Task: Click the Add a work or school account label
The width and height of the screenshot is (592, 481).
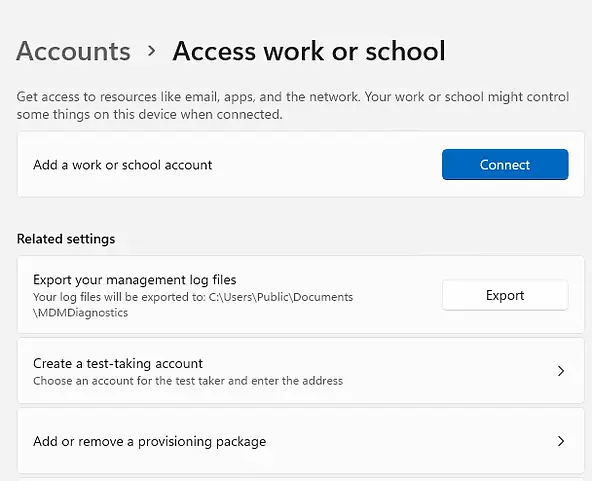Action: coord(123,165)
